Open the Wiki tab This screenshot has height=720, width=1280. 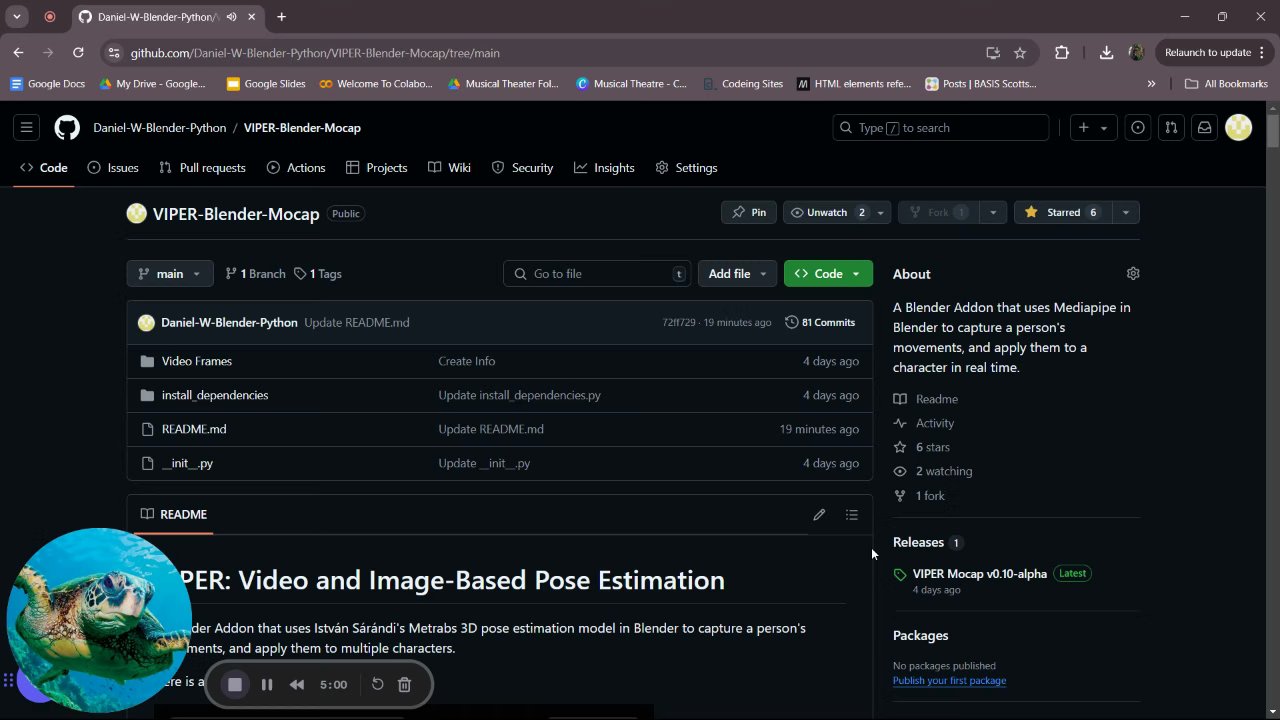coord(449,168)
